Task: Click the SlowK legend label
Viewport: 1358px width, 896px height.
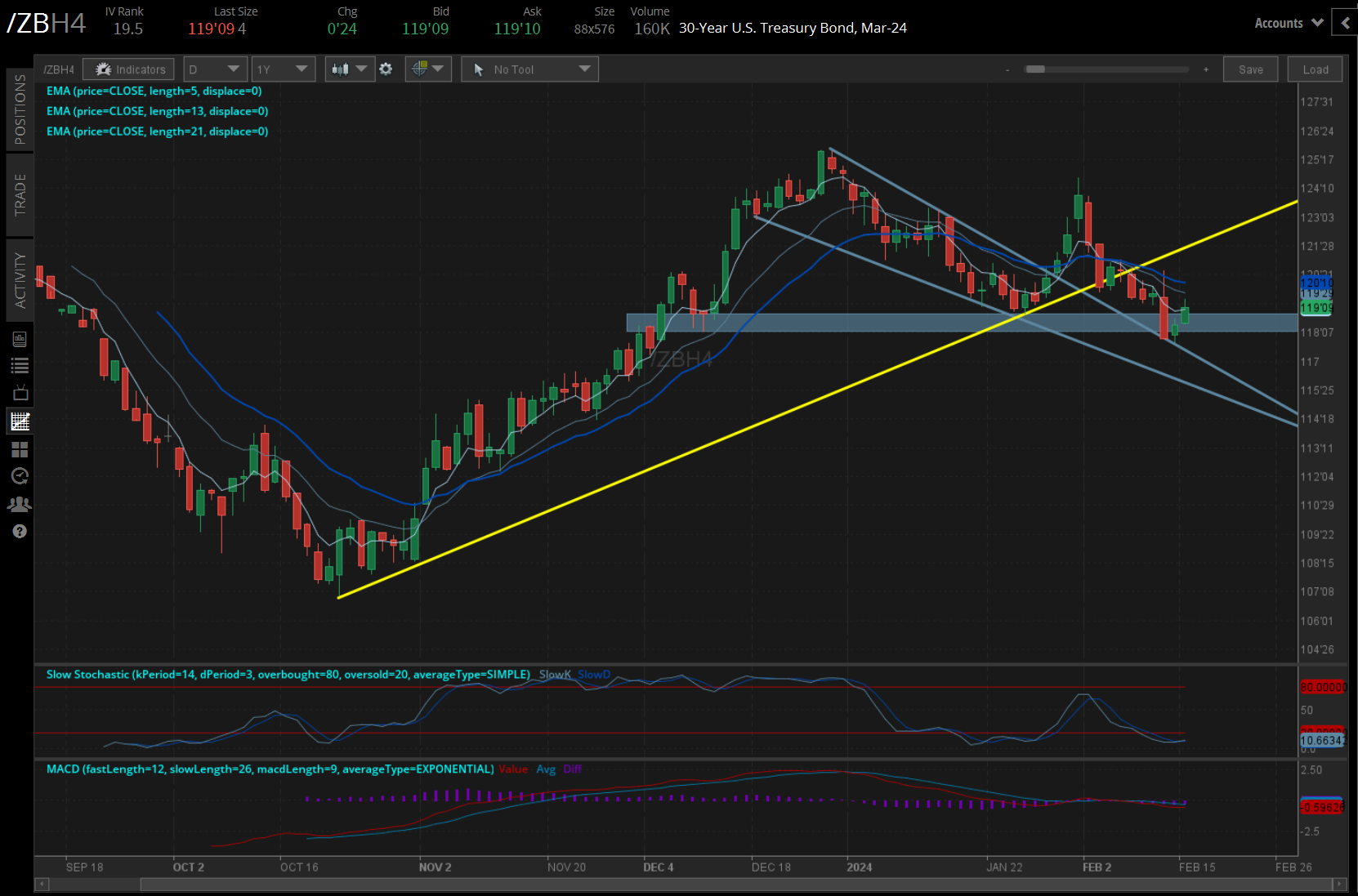Action: pos(555,675)
